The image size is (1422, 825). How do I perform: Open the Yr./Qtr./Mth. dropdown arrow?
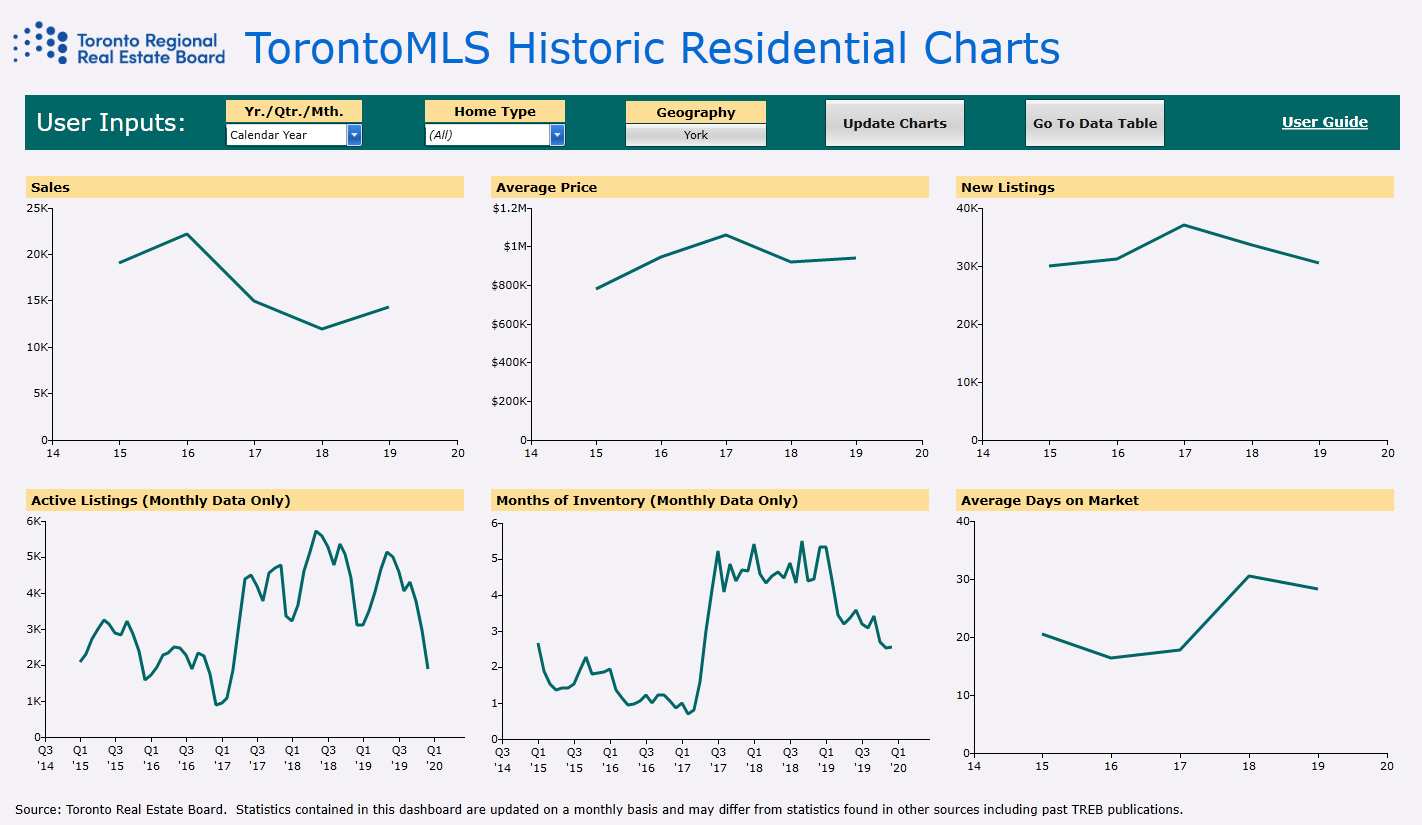click(354, 135)
